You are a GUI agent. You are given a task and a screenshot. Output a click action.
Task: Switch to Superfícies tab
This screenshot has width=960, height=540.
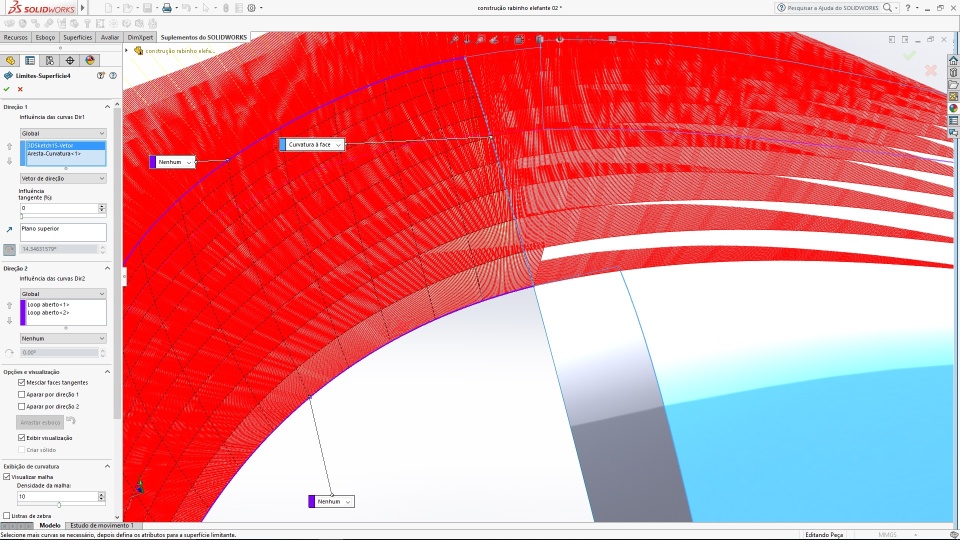click(x=78, y=37)
